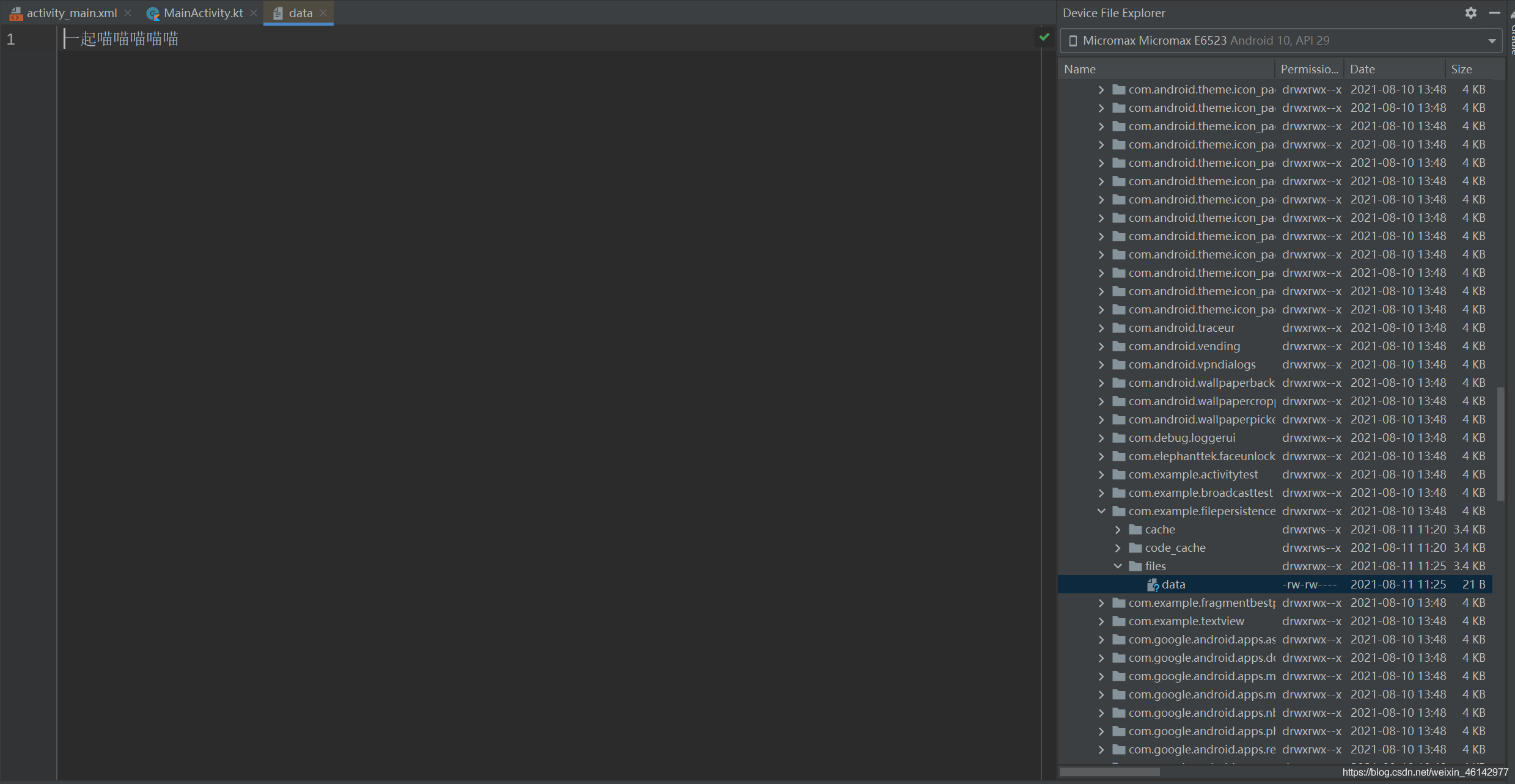Expand the code_cache folder
1515x784 pixels.
tap(1118, 548)
